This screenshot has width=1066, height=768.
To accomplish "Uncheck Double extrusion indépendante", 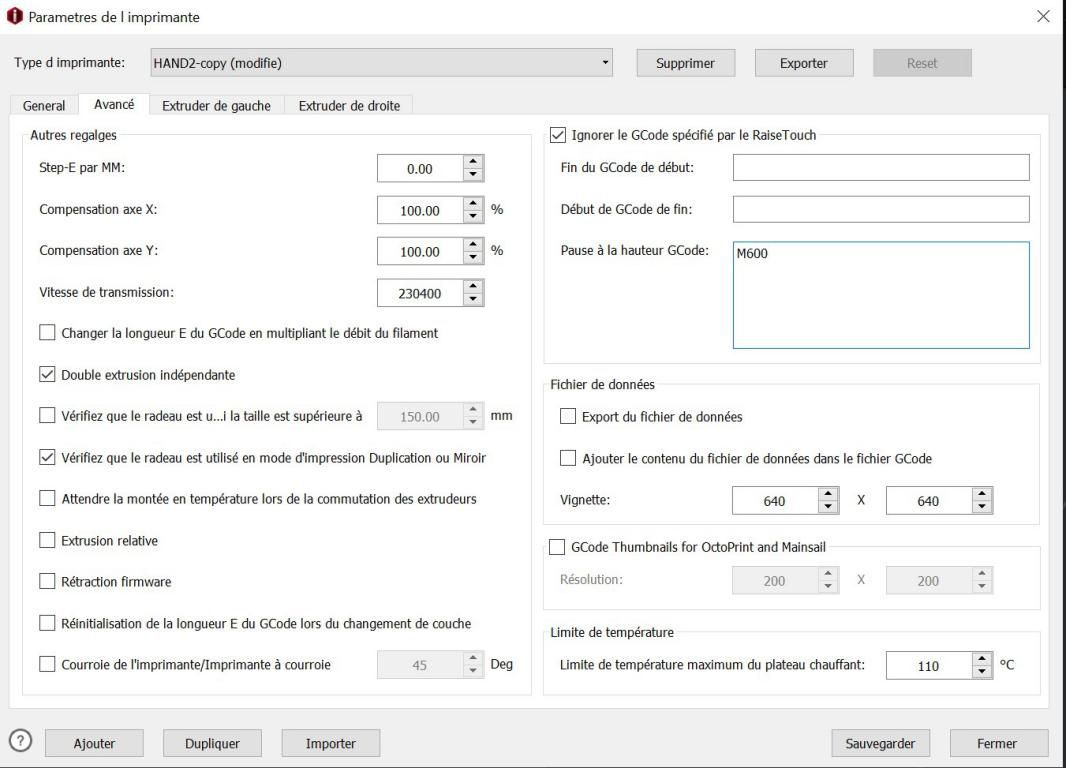I will tap(47, 374).
